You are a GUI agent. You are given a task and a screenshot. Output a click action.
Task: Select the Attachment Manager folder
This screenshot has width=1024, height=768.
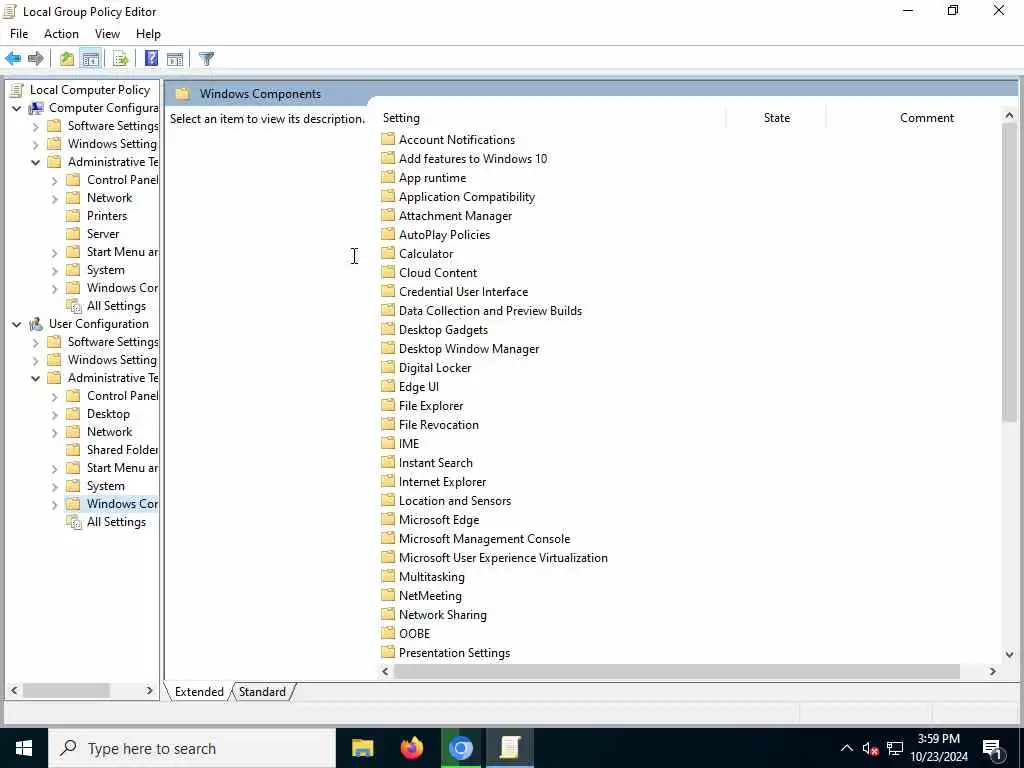pyautogui.click(x=455, y=216)
